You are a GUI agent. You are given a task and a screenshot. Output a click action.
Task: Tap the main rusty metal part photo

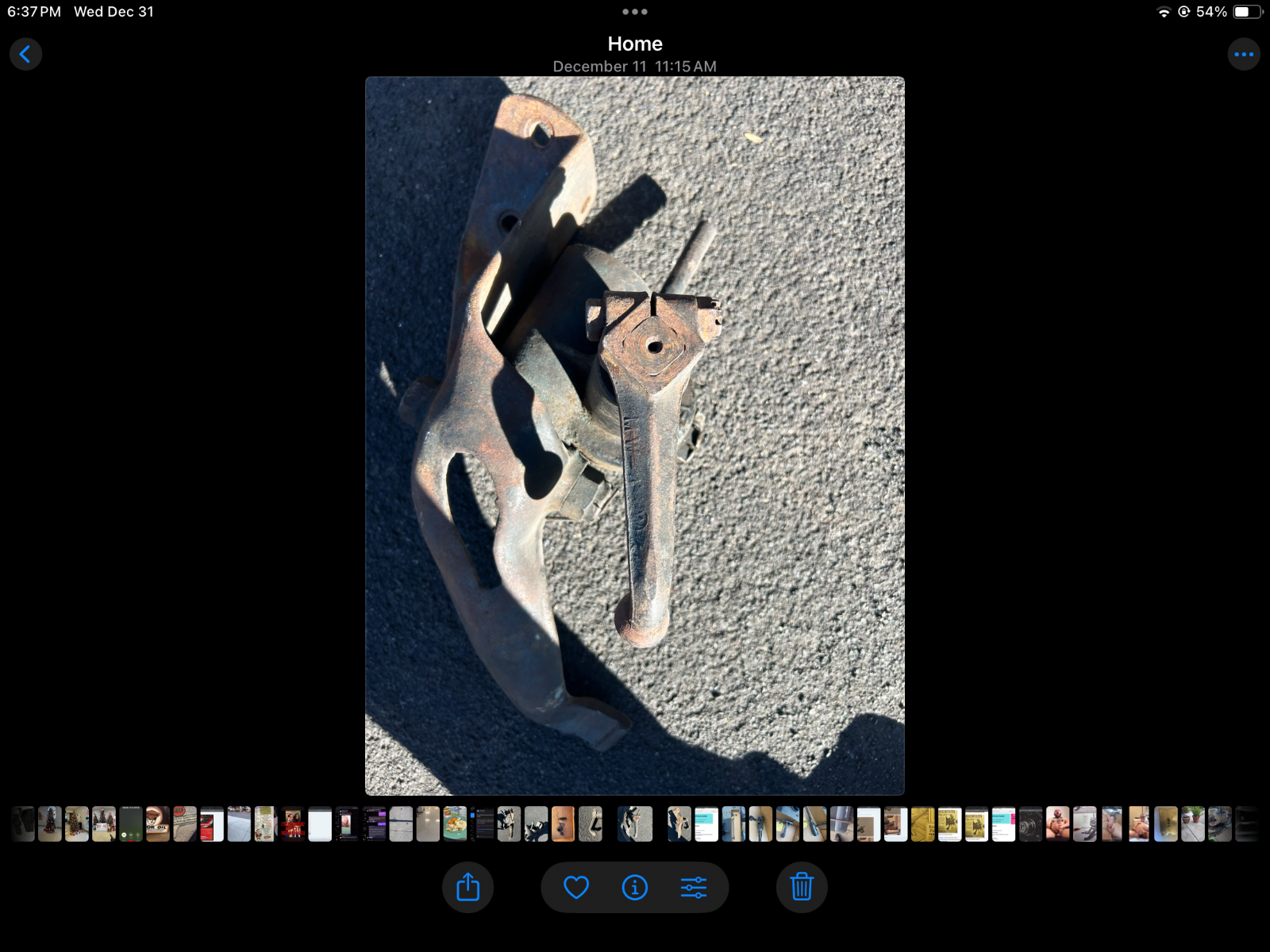635,436
